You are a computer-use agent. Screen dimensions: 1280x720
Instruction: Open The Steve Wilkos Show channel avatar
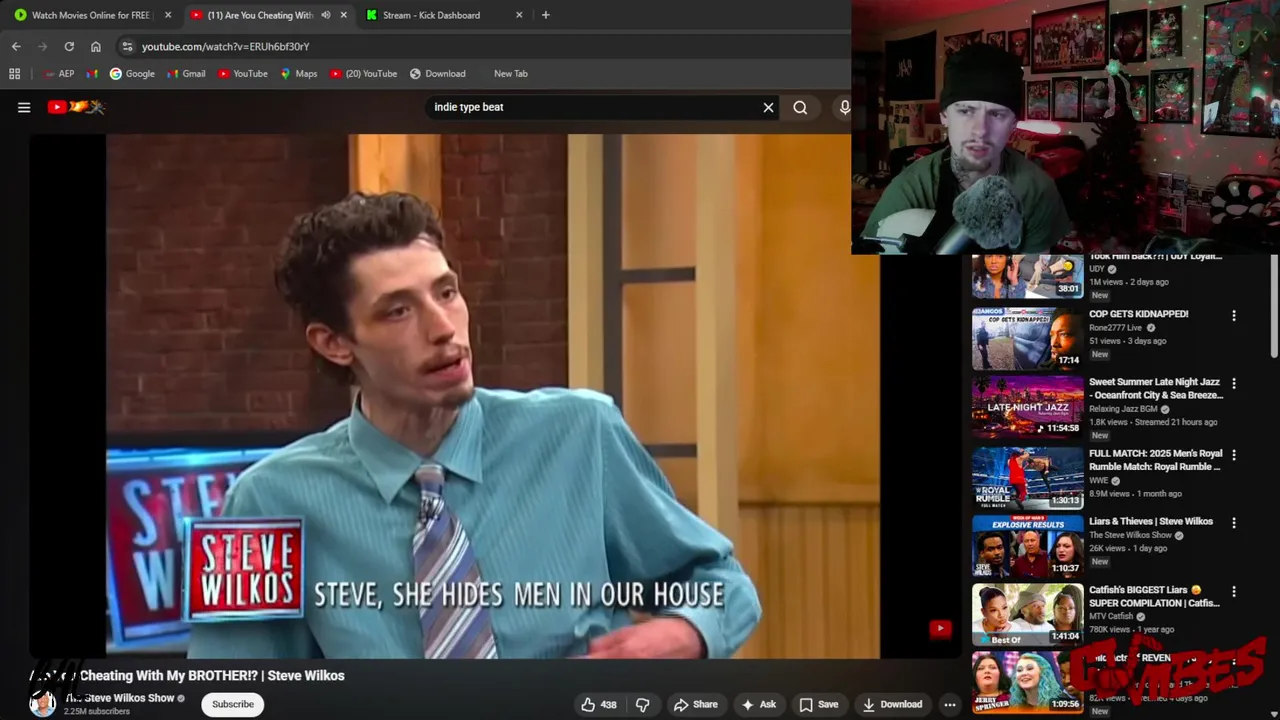click(x=43, y=704)
